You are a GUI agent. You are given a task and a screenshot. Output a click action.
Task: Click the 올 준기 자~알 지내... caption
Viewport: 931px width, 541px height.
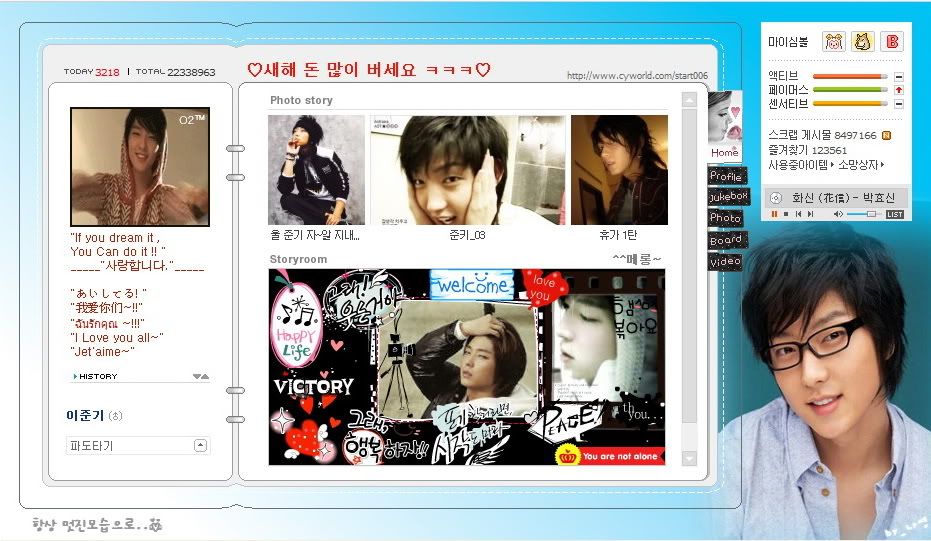(x=315, y=235)
